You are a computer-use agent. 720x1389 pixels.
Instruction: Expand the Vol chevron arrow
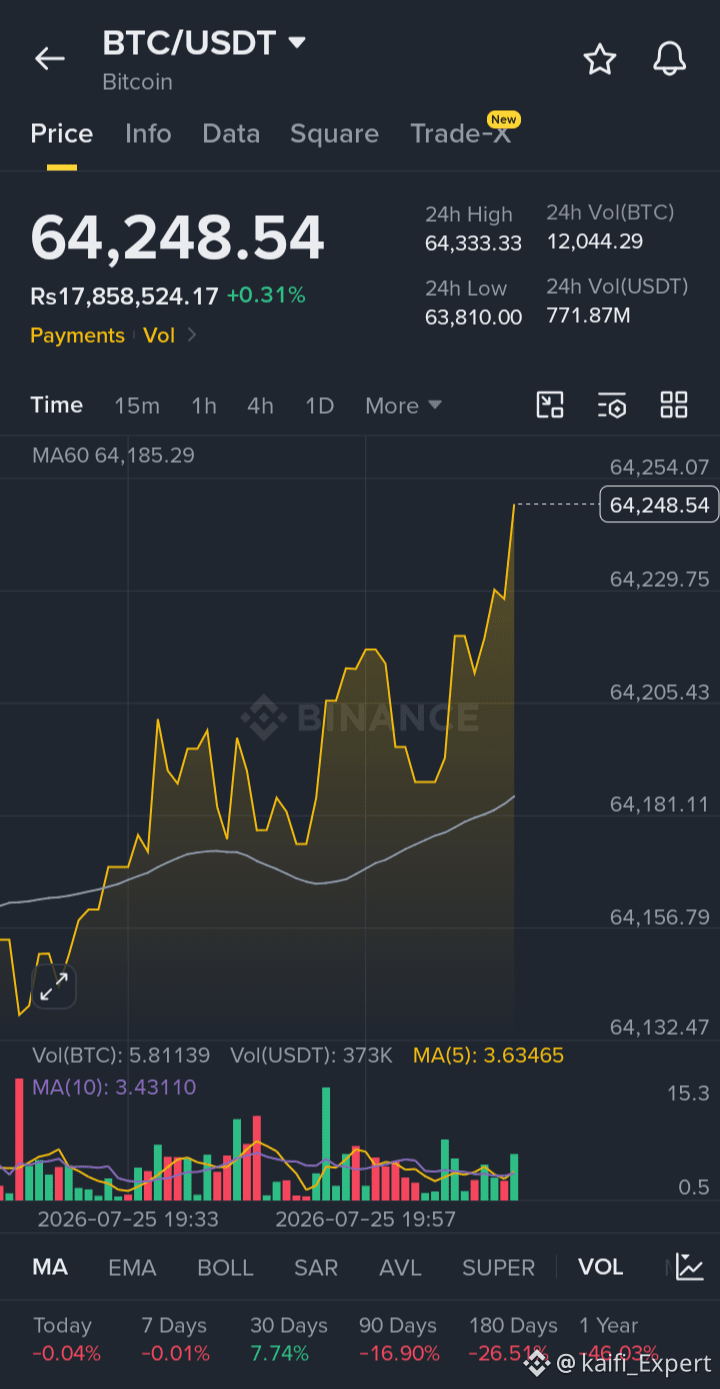(x=192, y=335)
